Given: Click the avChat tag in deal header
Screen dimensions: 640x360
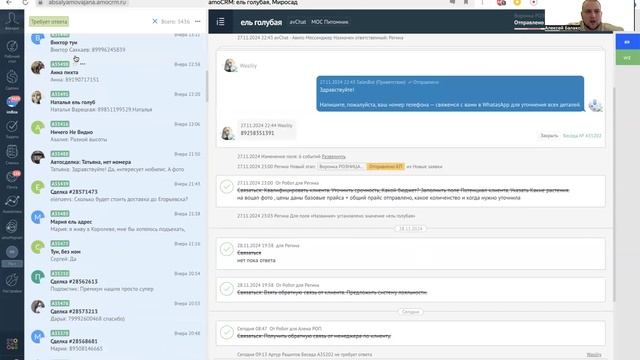Looking at the screenshot, I should tap(298, 22).
